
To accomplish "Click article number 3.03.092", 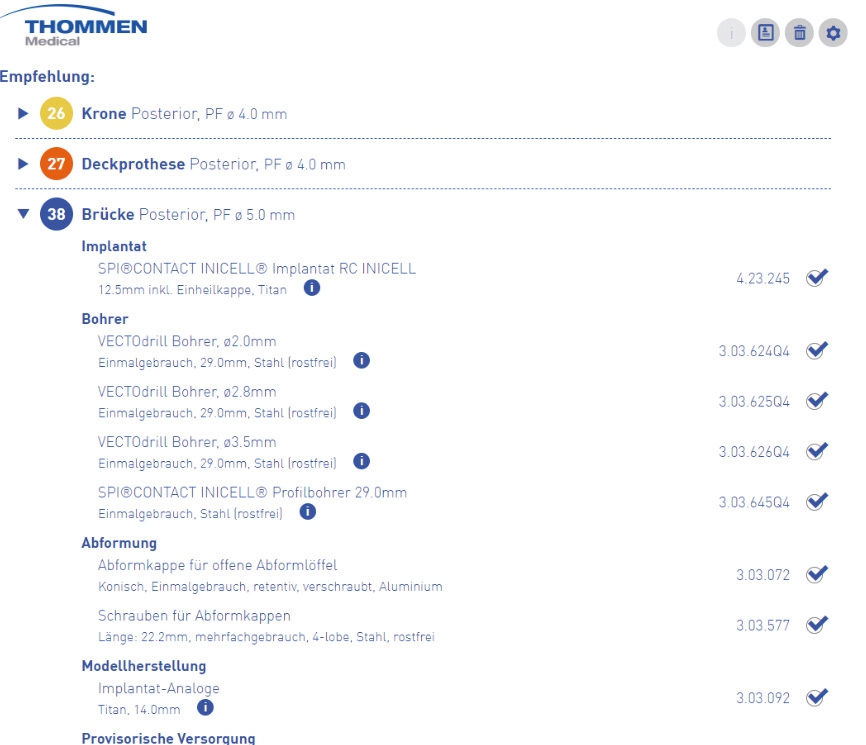I will (x=763, y=698).
